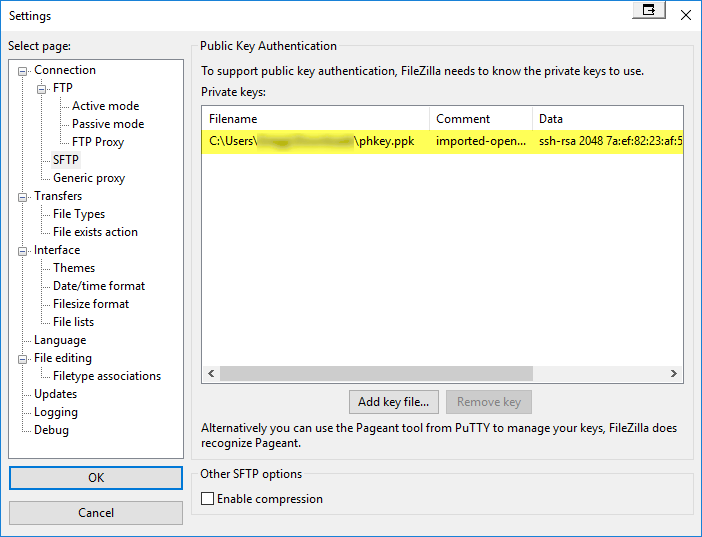Click the horizontal scrollbar right arrow
Image resolution: width=702 pixels, height=537 pixels.
[675, 374]
